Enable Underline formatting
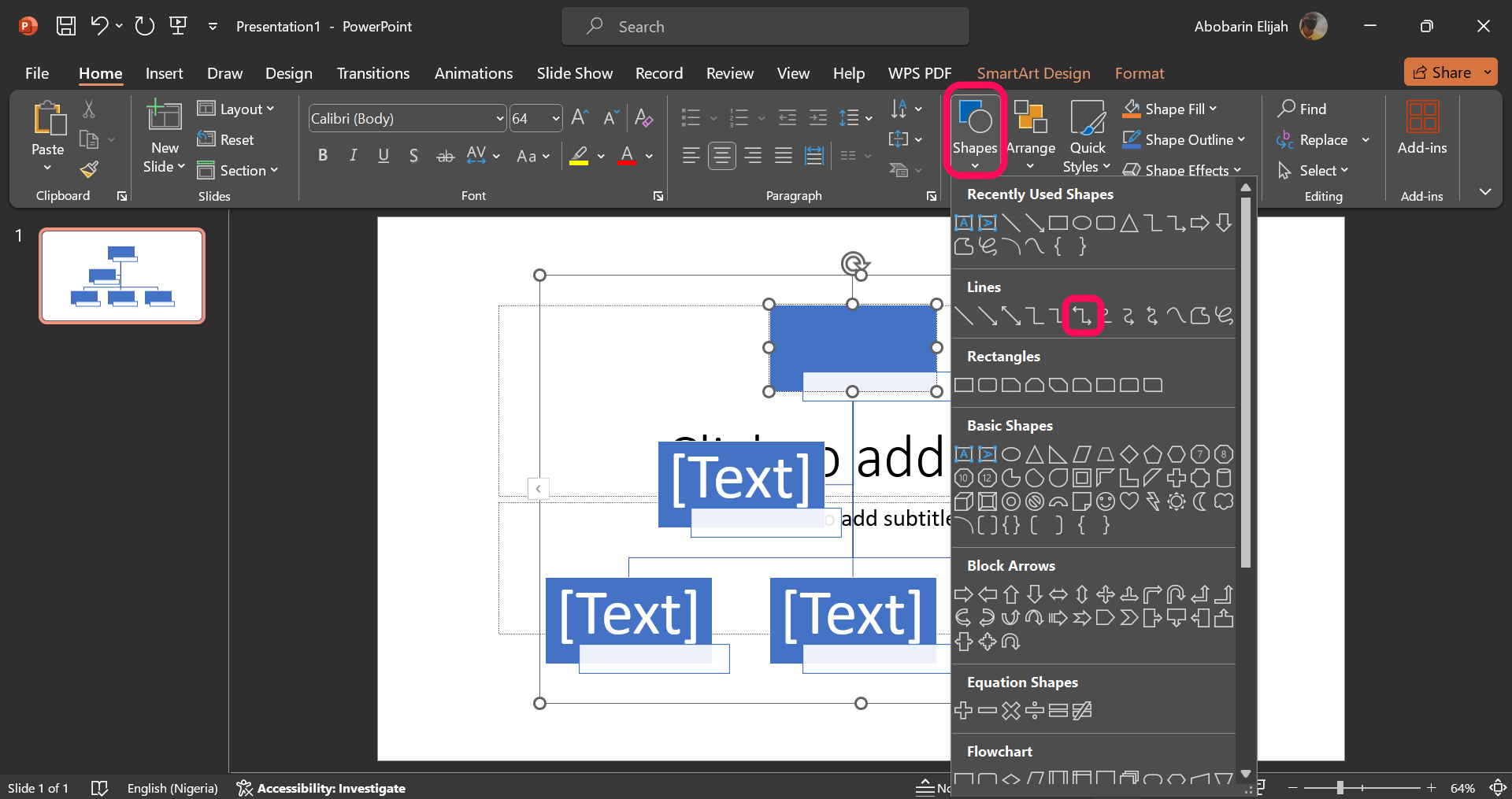The width and height of the screenshot is (1512, 799). click(x=384, y=156)
